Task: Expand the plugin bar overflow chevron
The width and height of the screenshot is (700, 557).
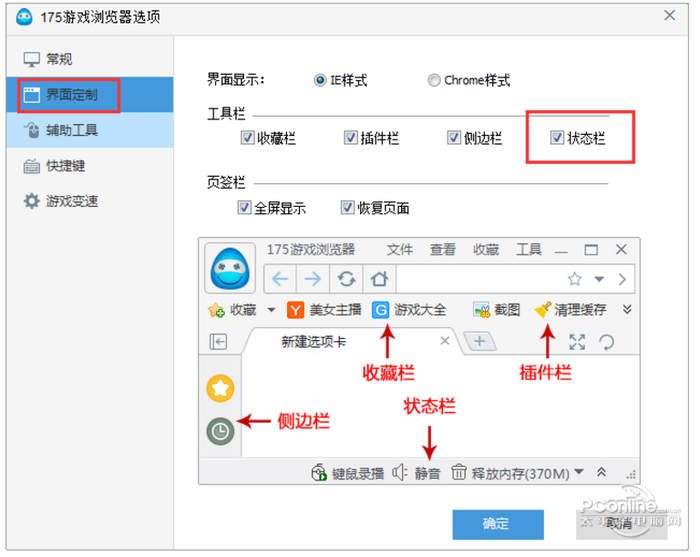Action: (x=627, y=309)
